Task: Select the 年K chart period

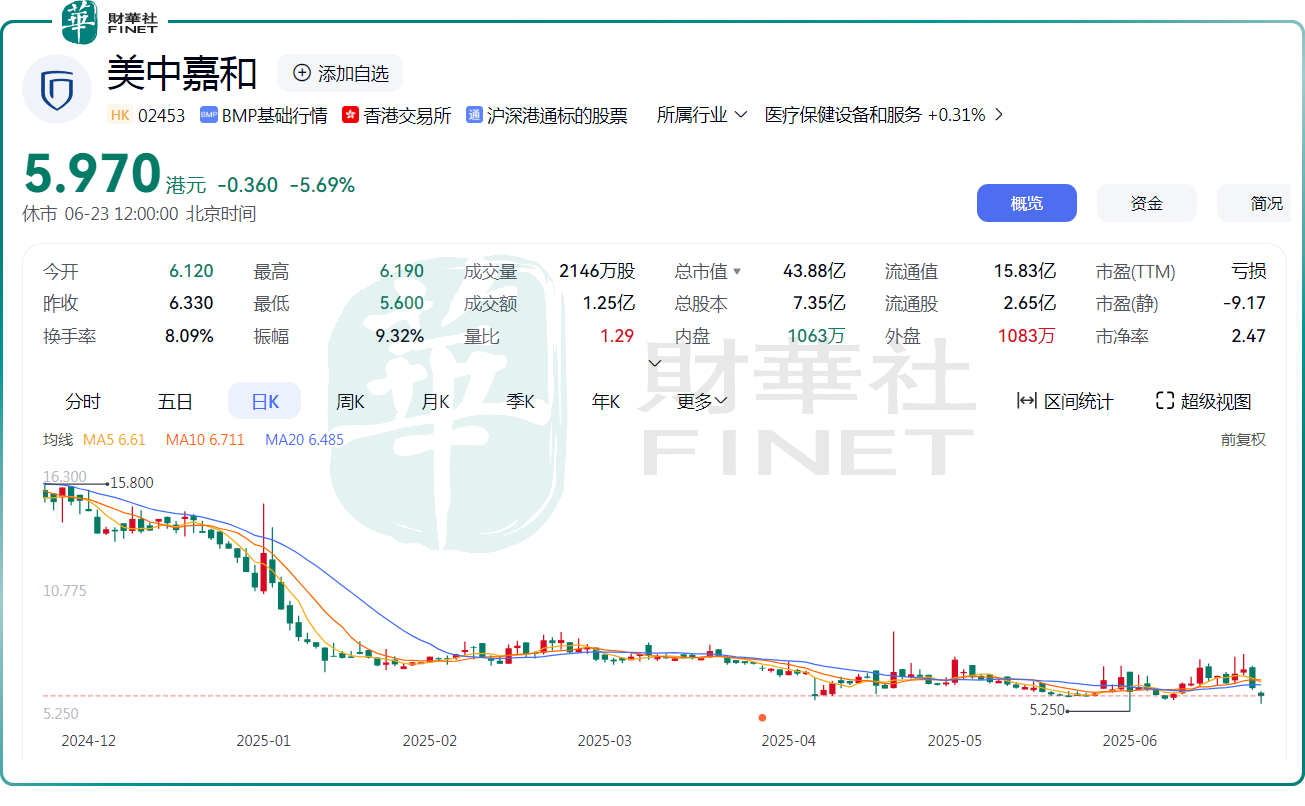Action: click(606, 401)
